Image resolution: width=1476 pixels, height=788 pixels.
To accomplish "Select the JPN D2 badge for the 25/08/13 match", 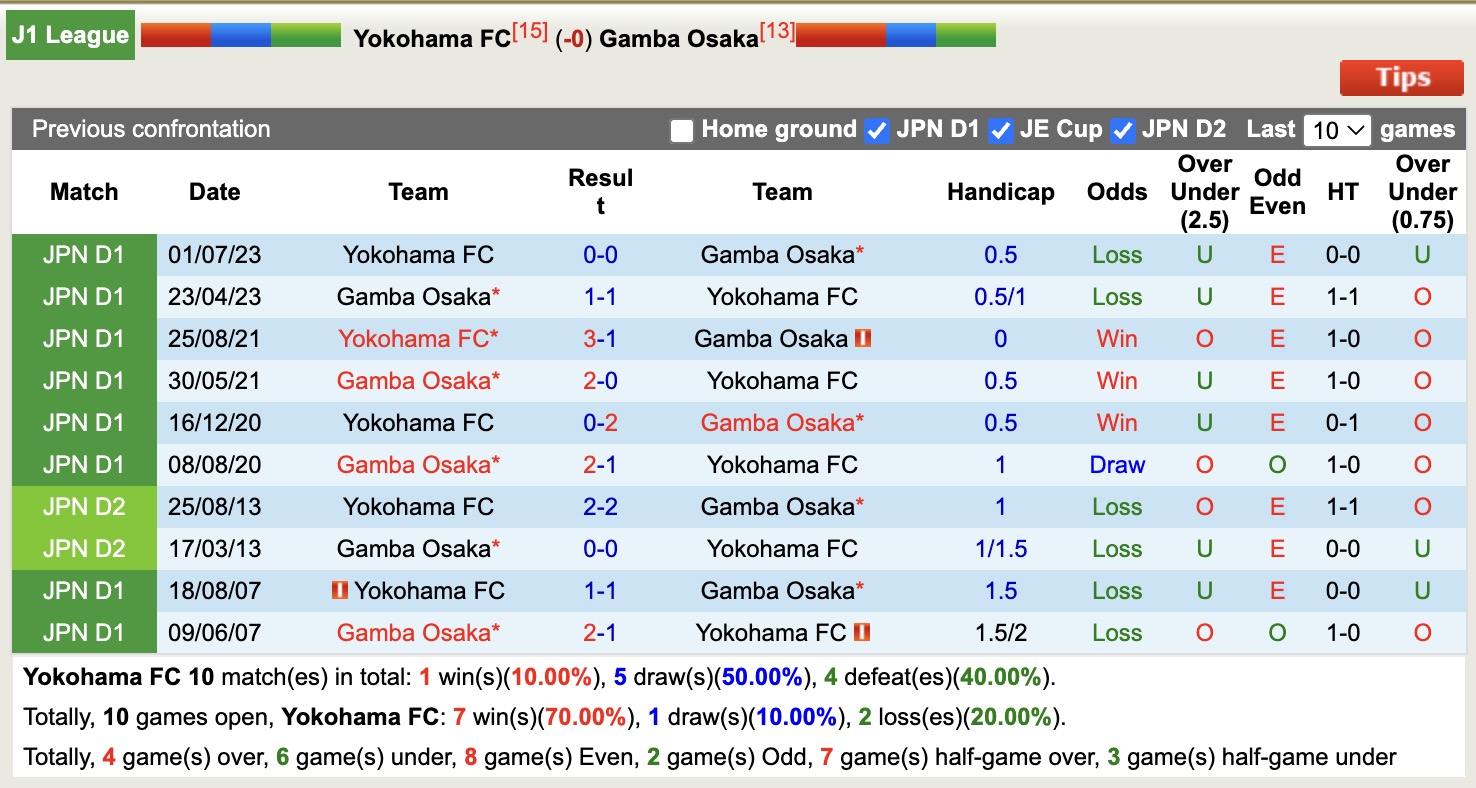I will pos(84,506).
